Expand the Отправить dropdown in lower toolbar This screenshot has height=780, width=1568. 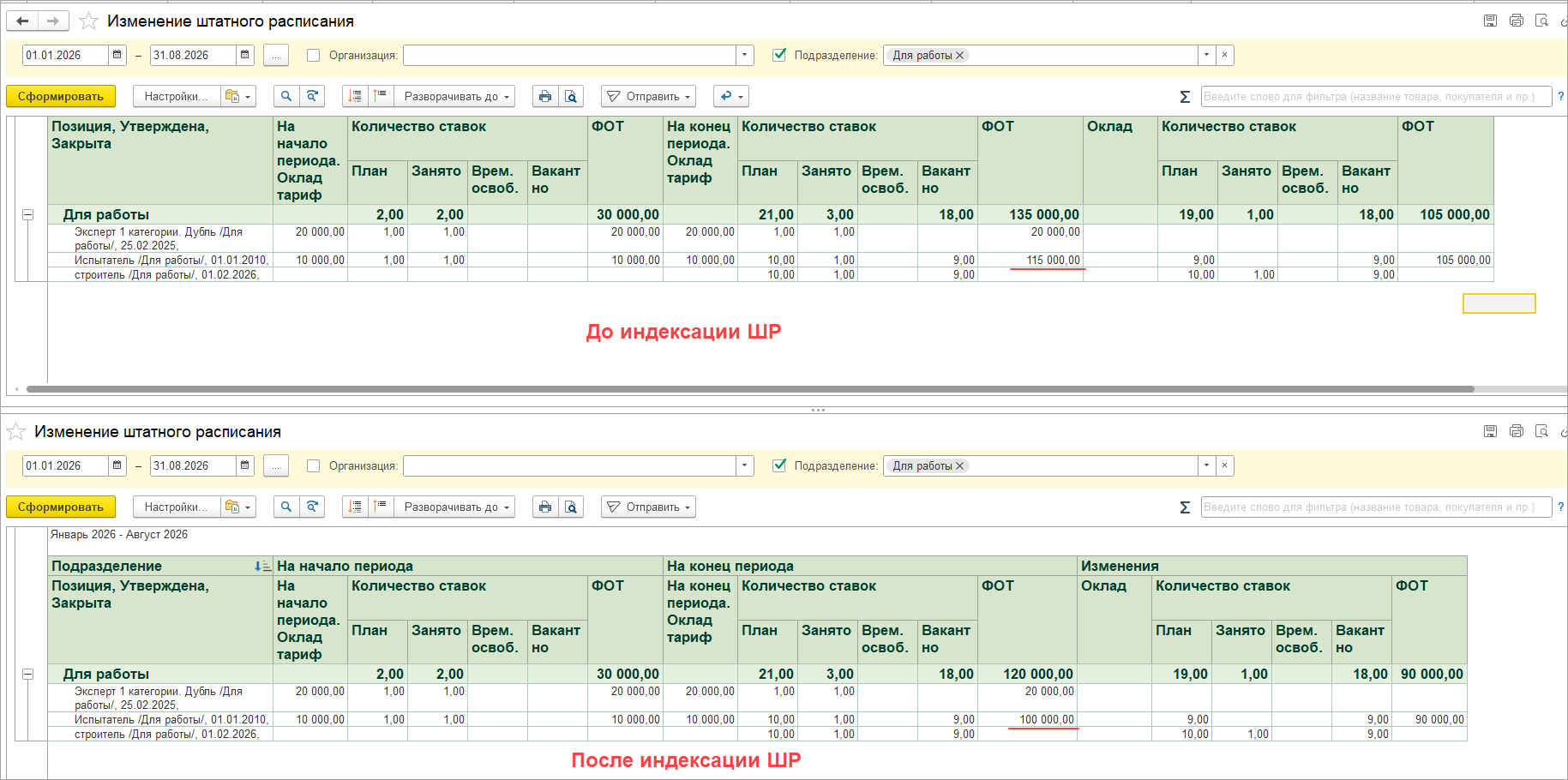[x=648, y=507]
